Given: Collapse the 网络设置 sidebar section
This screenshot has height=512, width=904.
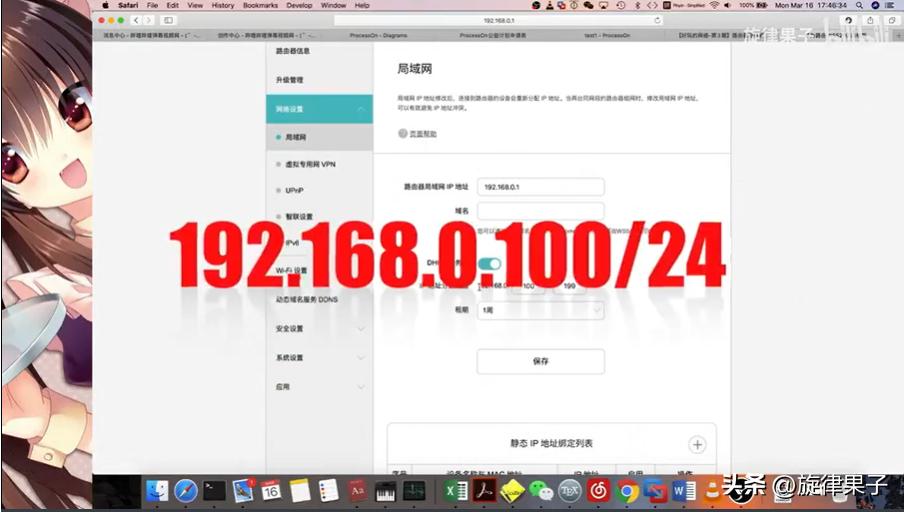Looking at the screenshot, I should (x=319, y=109).
